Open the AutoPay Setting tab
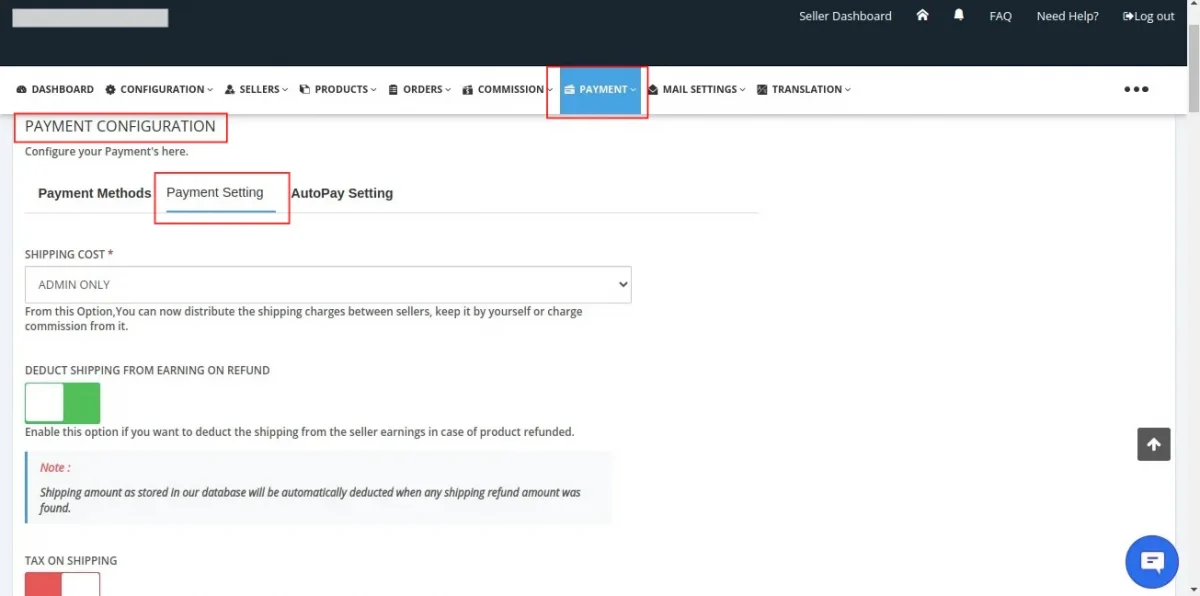The width and height of the screenshot is (1200, 596). (342, 193)
